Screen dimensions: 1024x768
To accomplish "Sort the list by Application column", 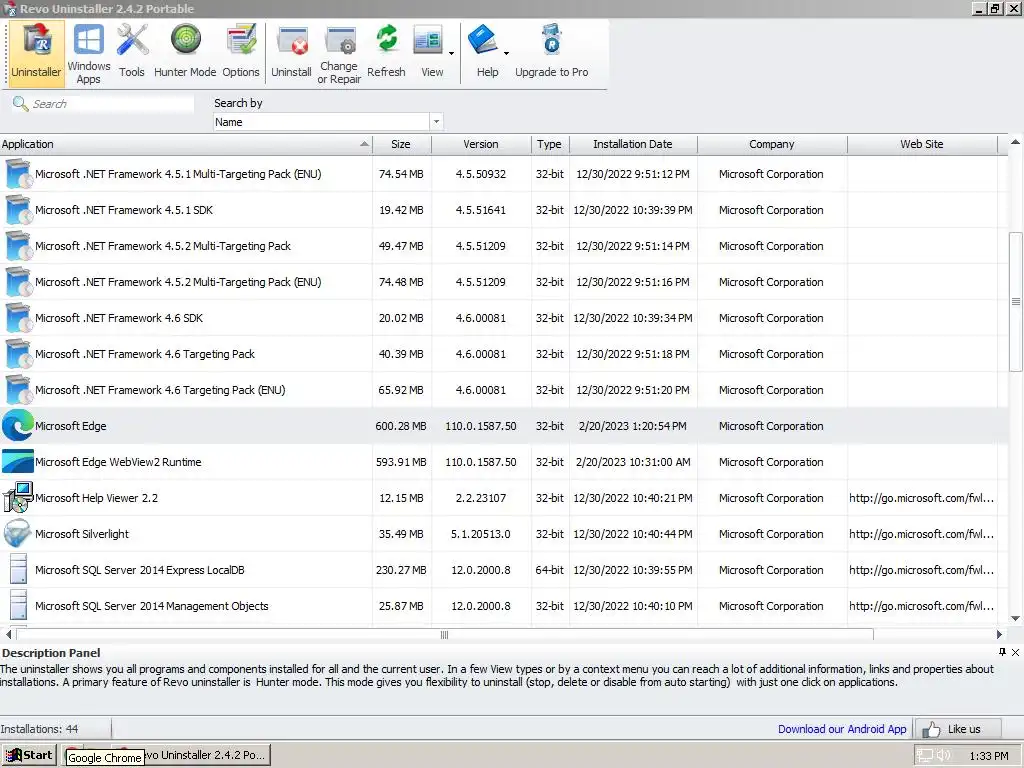I will [186, 144].
